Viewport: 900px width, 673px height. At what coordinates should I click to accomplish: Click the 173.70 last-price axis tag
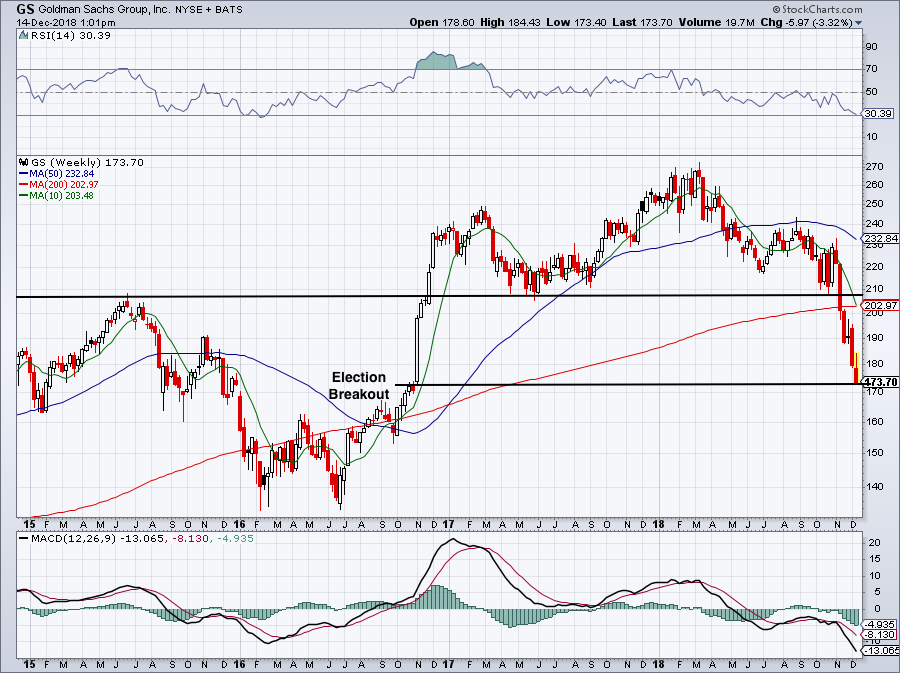click(880, 382)
